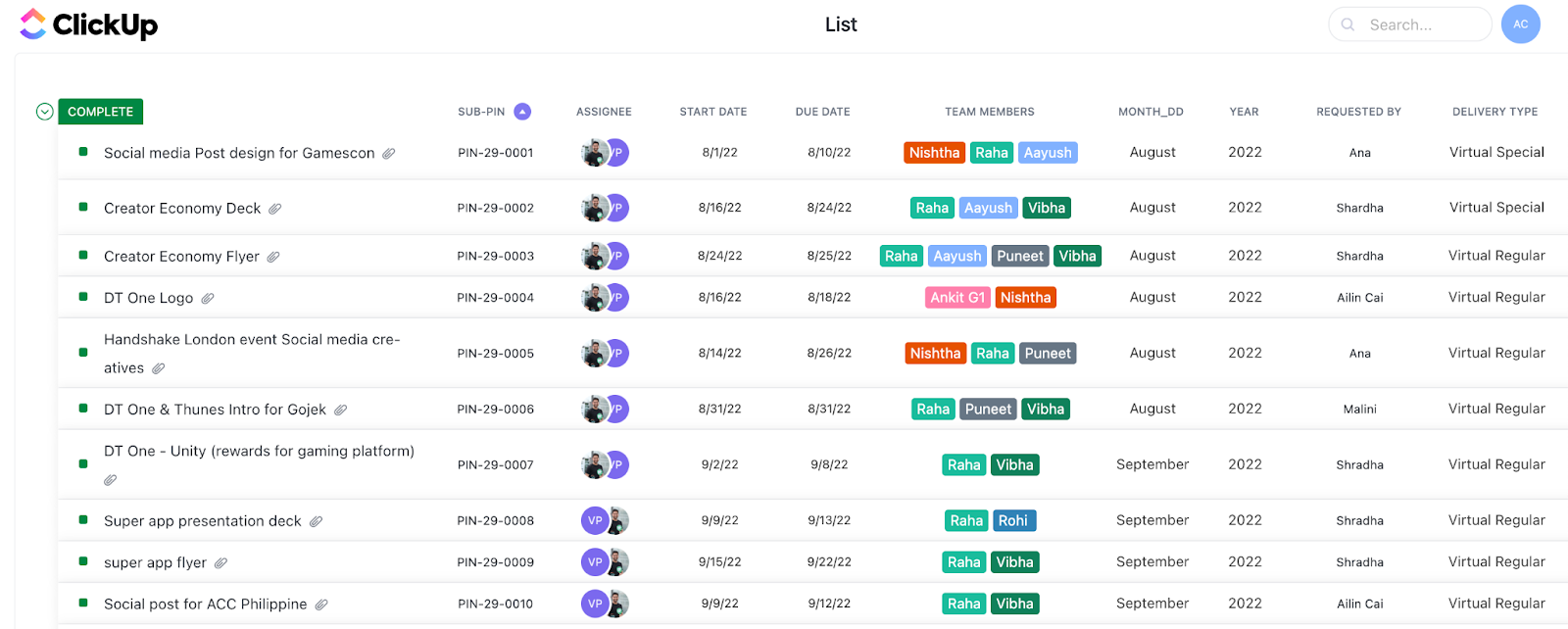Screen dimensions: 1568x629
Task: Click MONTH_DD column header
Action: click(x=1151, y=112)
